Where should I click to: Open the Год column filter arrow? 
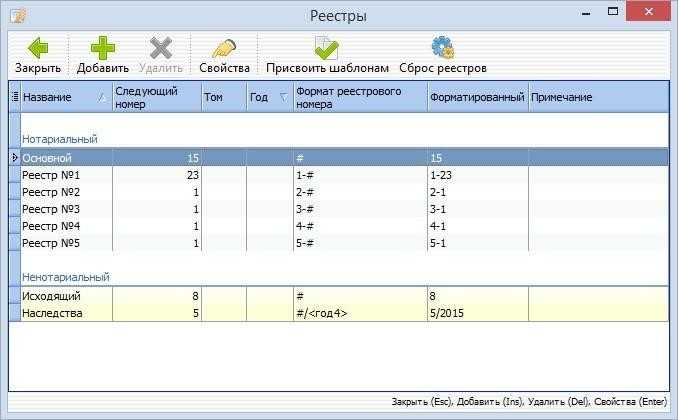(284, 97)
